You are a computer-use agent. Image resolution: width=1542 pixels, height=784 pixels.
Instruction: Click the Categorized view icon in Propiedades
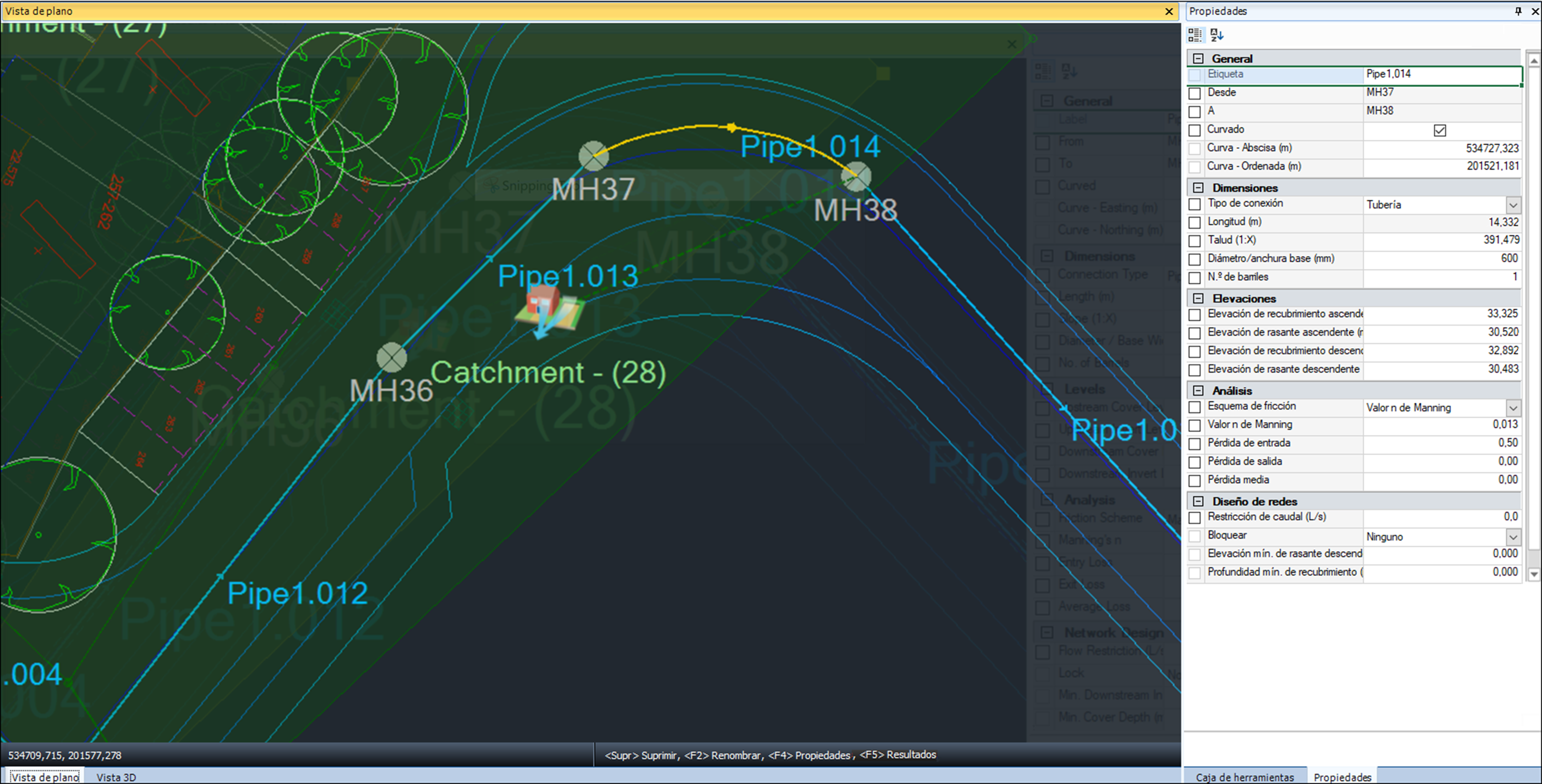(x=1195, y=35)
